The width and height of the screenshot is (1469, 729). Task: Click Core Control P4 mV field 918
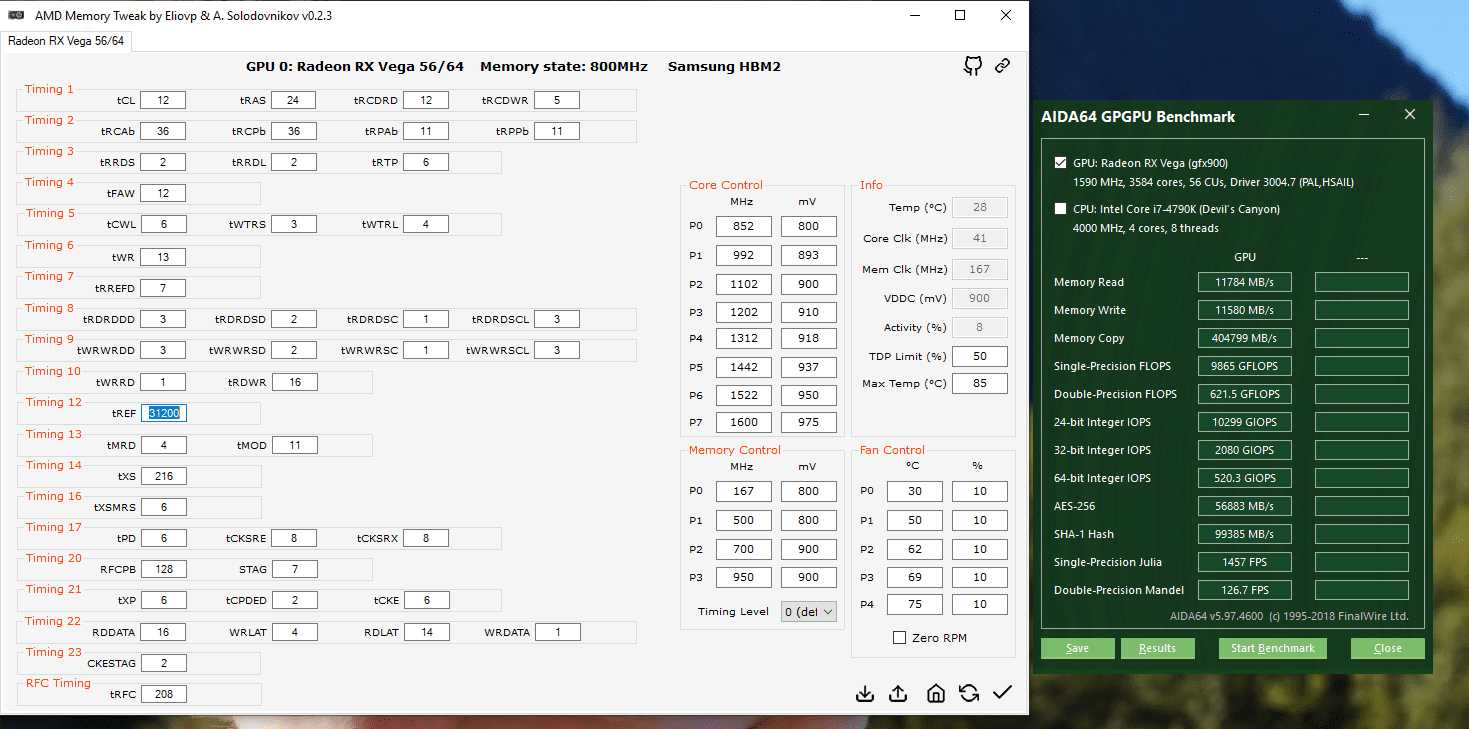pyautogui.click(x=808, y=339)
